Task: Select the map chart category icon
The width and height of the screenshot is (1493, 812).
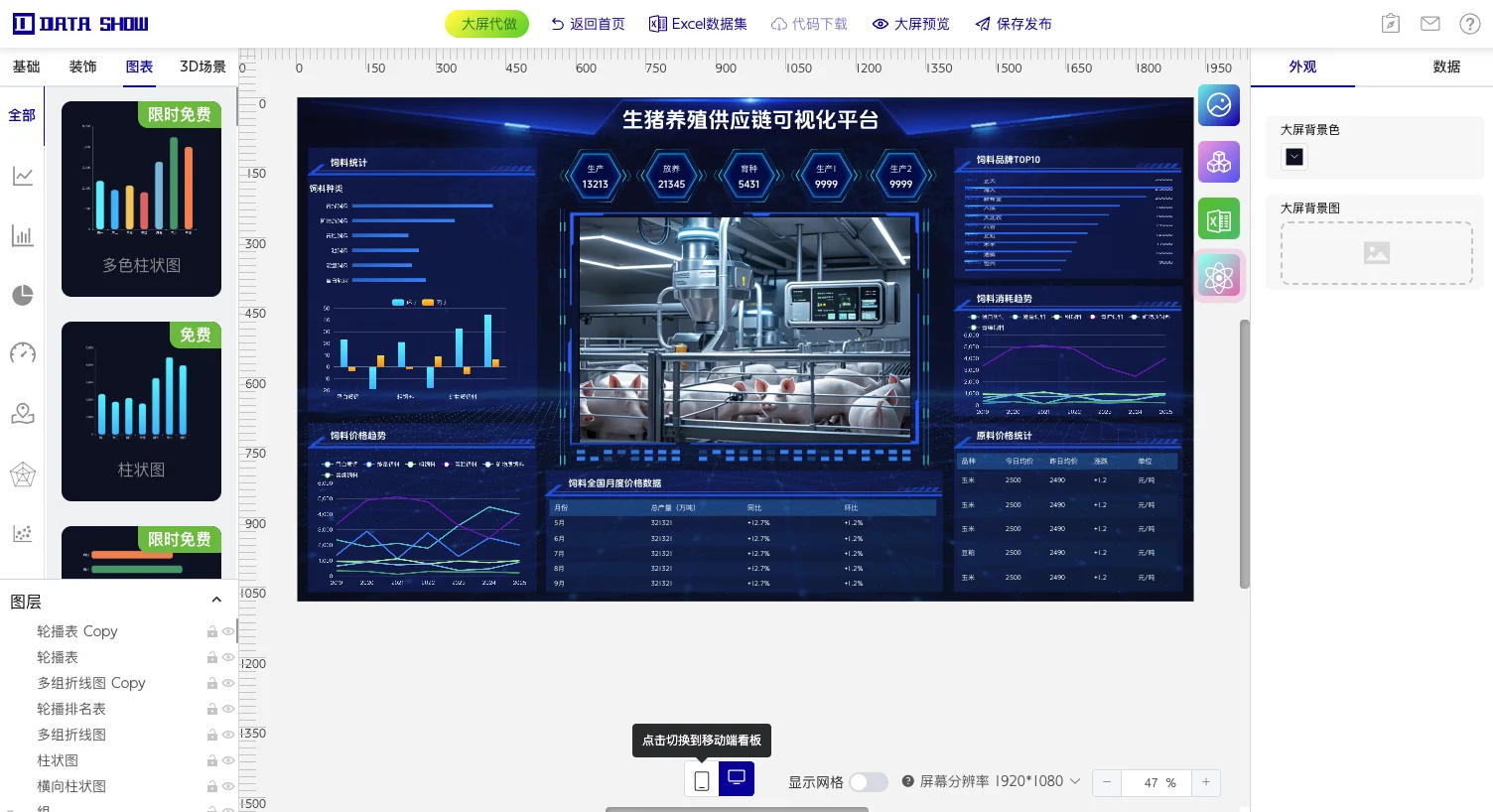Action: (x=22, y=413)
